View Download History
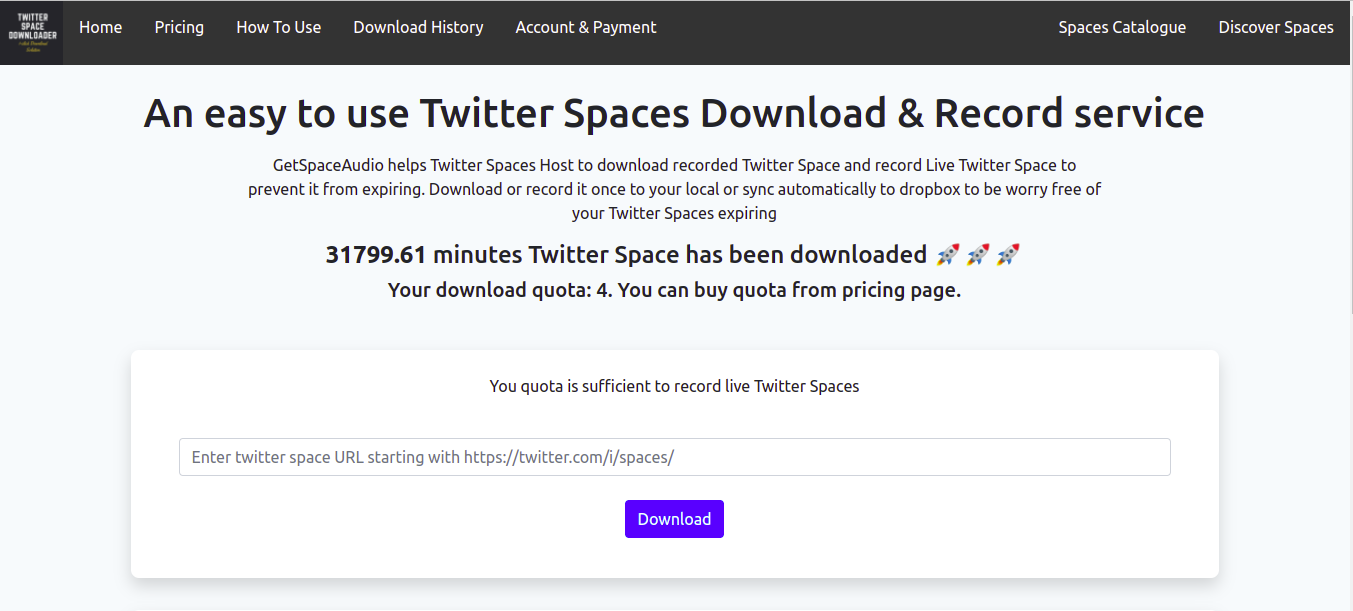The image size is (1353, 611). tap(418, 28)
